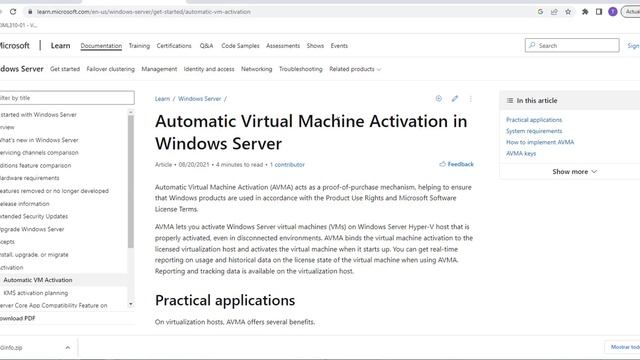Open Networking nav item

256,69
